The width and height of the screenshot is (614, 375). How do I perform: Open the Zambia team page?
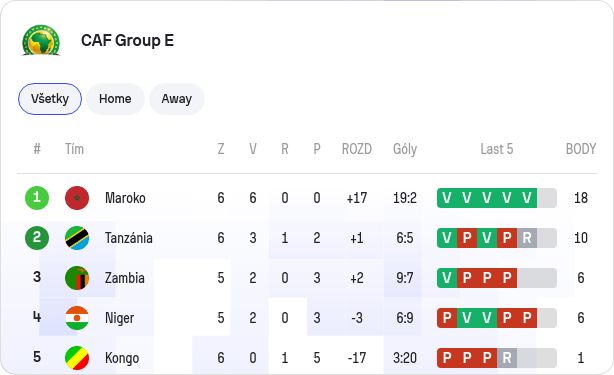[125, 278]
